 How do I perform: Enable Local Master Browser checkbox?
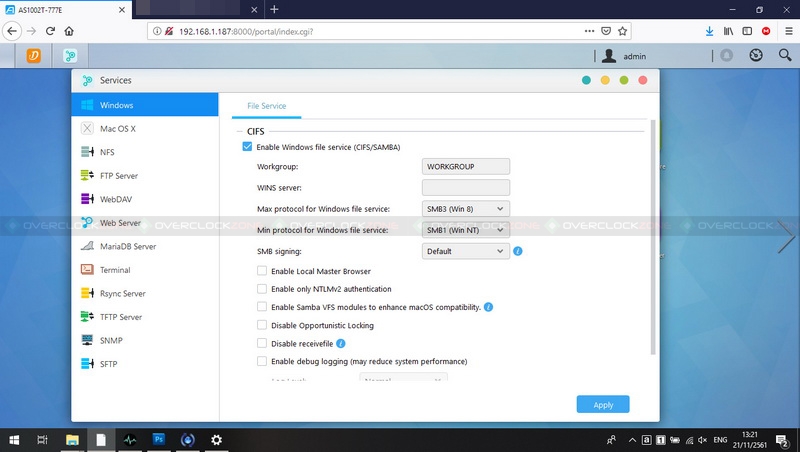[x=262, y=271]
